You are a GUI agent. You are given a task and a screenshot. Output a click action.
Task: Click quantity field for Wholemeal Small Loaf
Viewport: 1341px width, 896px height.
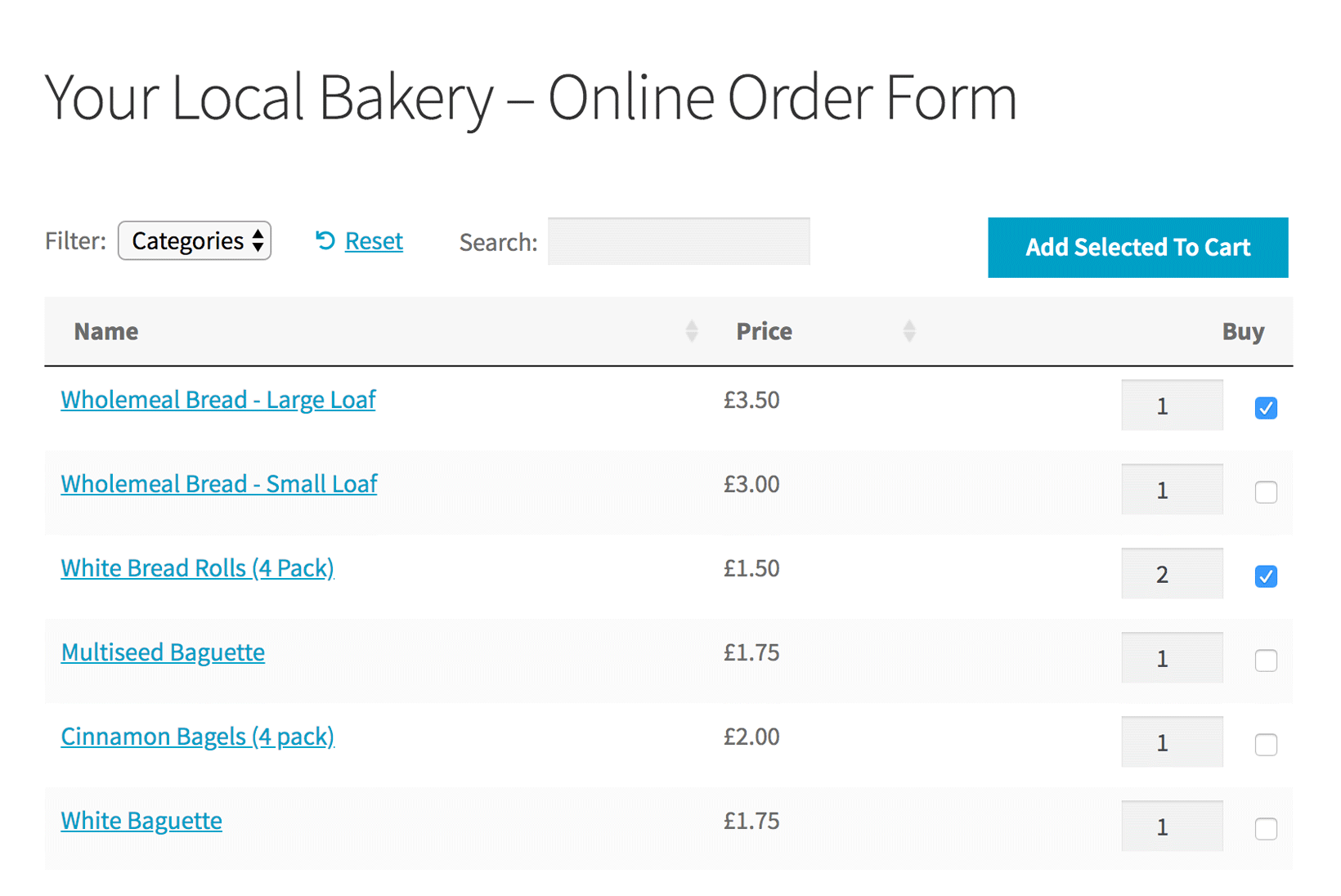click(x=1172, y=490)
